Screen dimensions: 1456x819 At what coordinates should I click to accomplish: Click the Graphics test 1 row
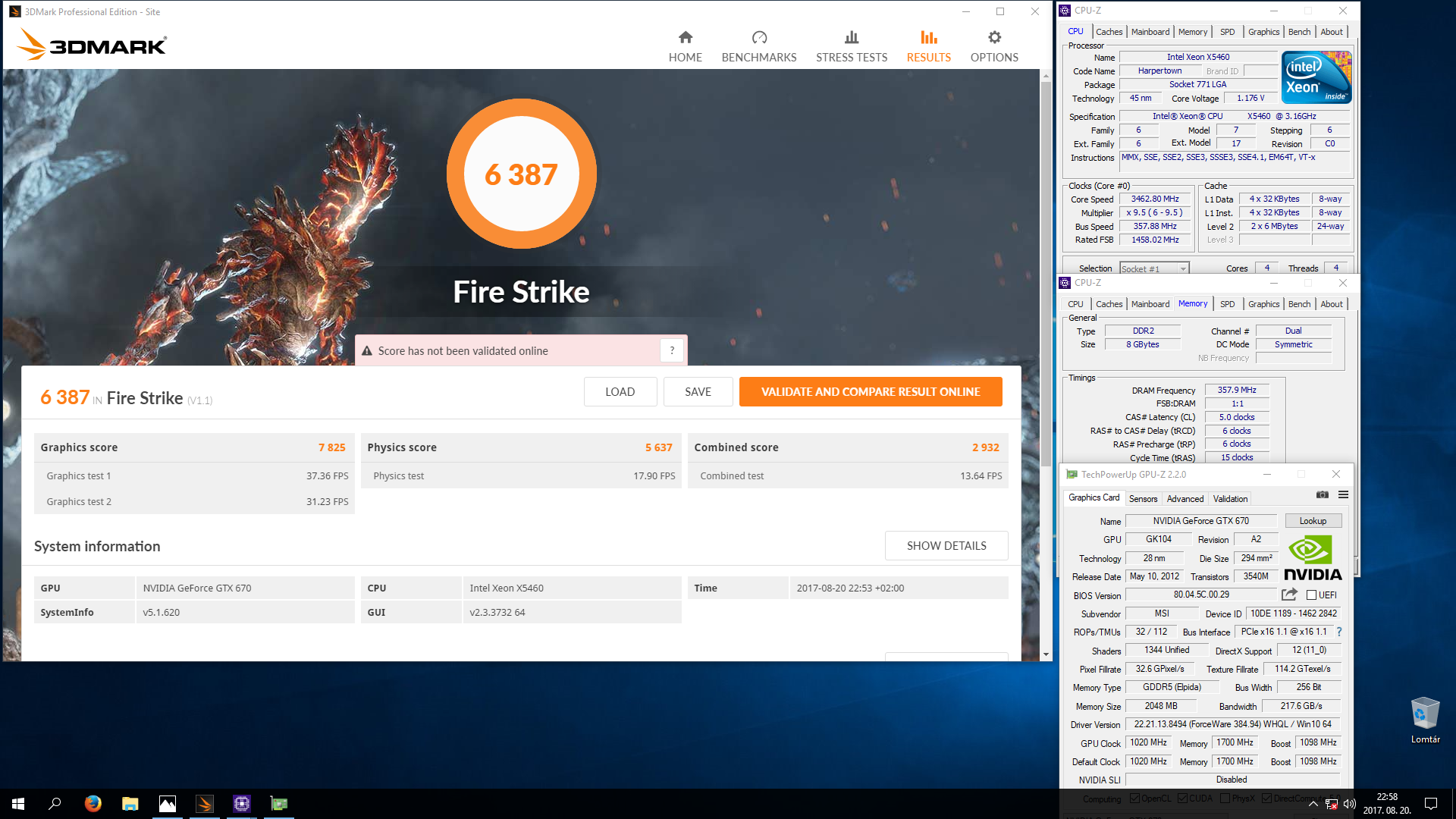[194, 475]
